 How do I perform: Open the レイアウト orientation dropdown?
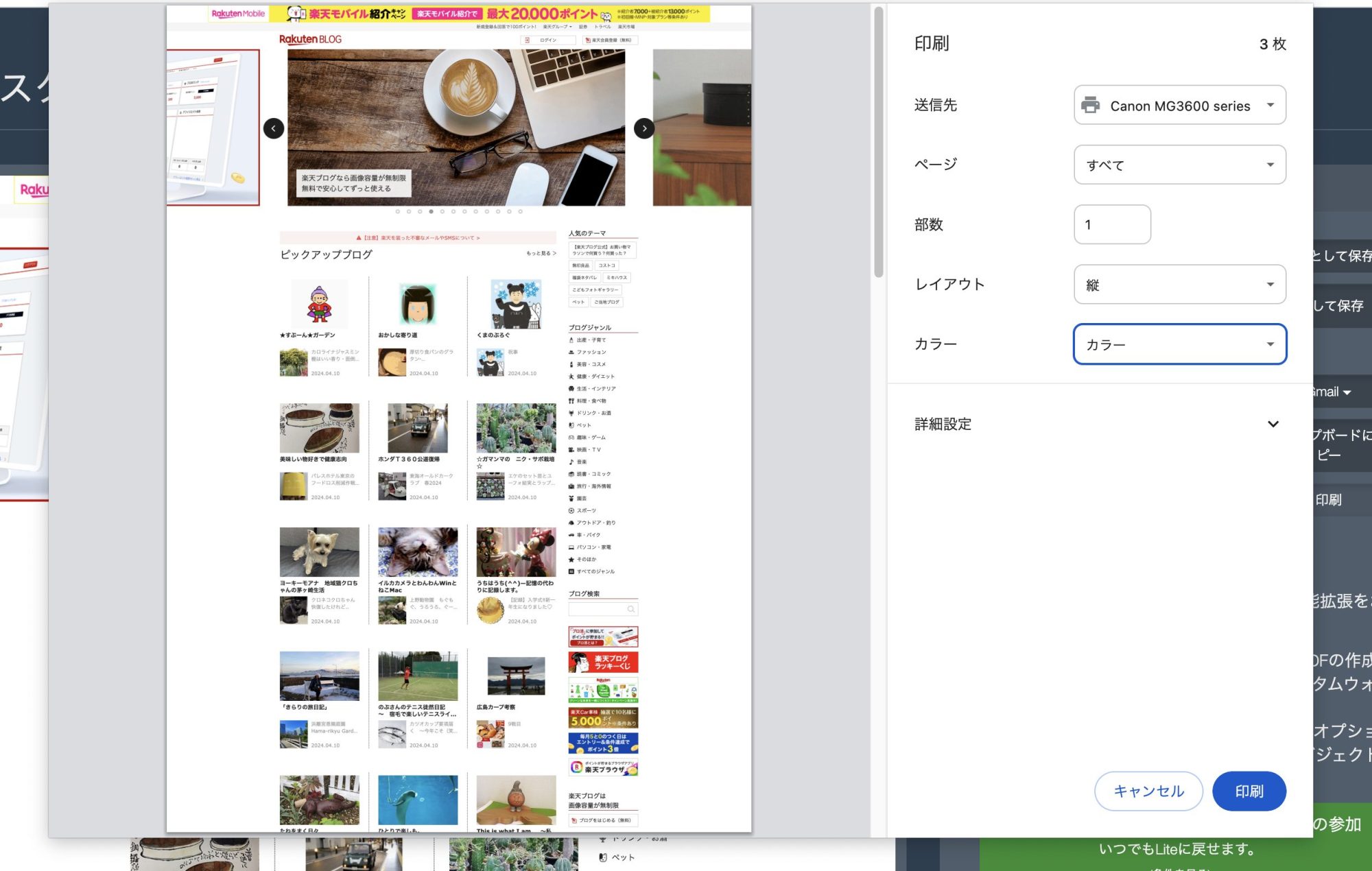[x=1179, y=284]
